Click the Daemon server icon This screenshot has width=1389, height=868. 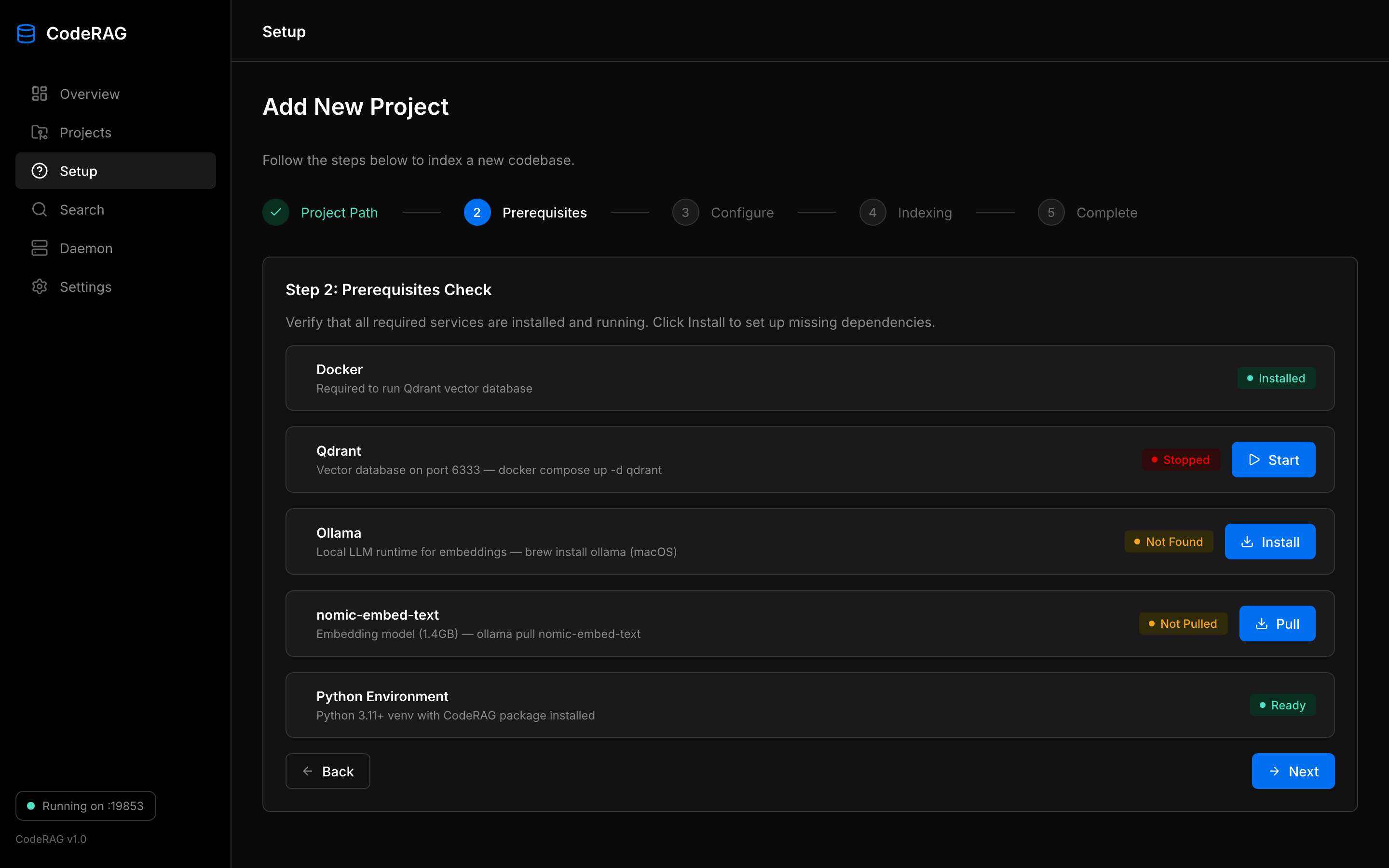[x=39, y=248]
